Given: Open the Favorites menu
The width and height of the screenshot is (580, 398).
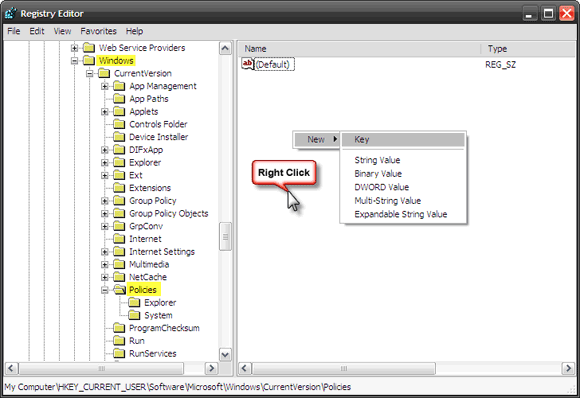Looking at the screenshot, I should pos(98,31).
